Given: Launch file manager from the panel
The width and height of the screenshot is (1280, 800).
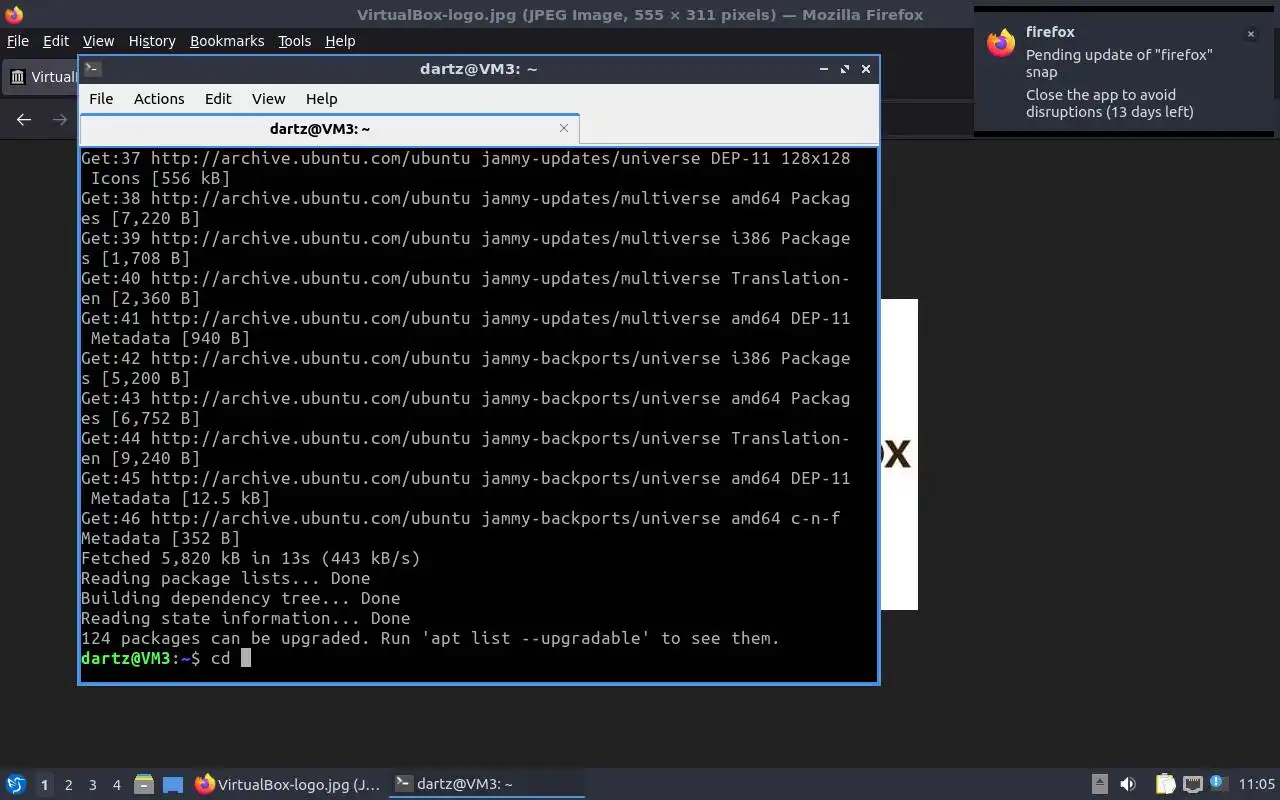Looking at the screenshot, I should 144,785.
